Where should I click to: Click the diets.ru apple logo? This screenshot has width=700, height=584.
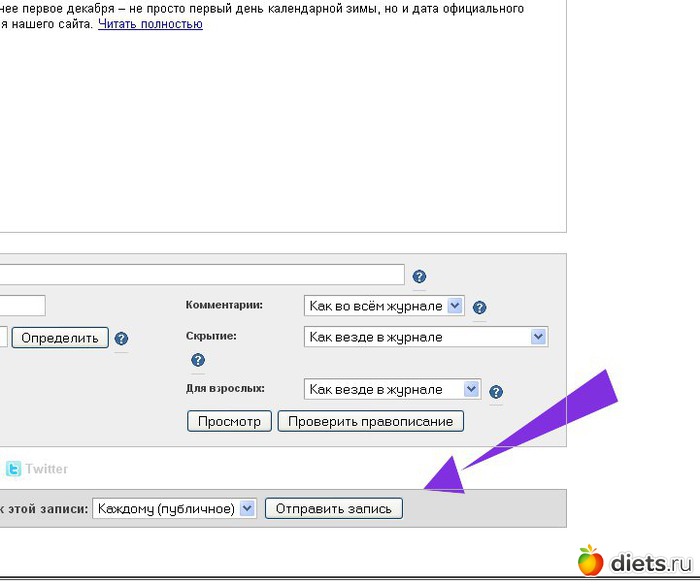[x=590, y=561]
